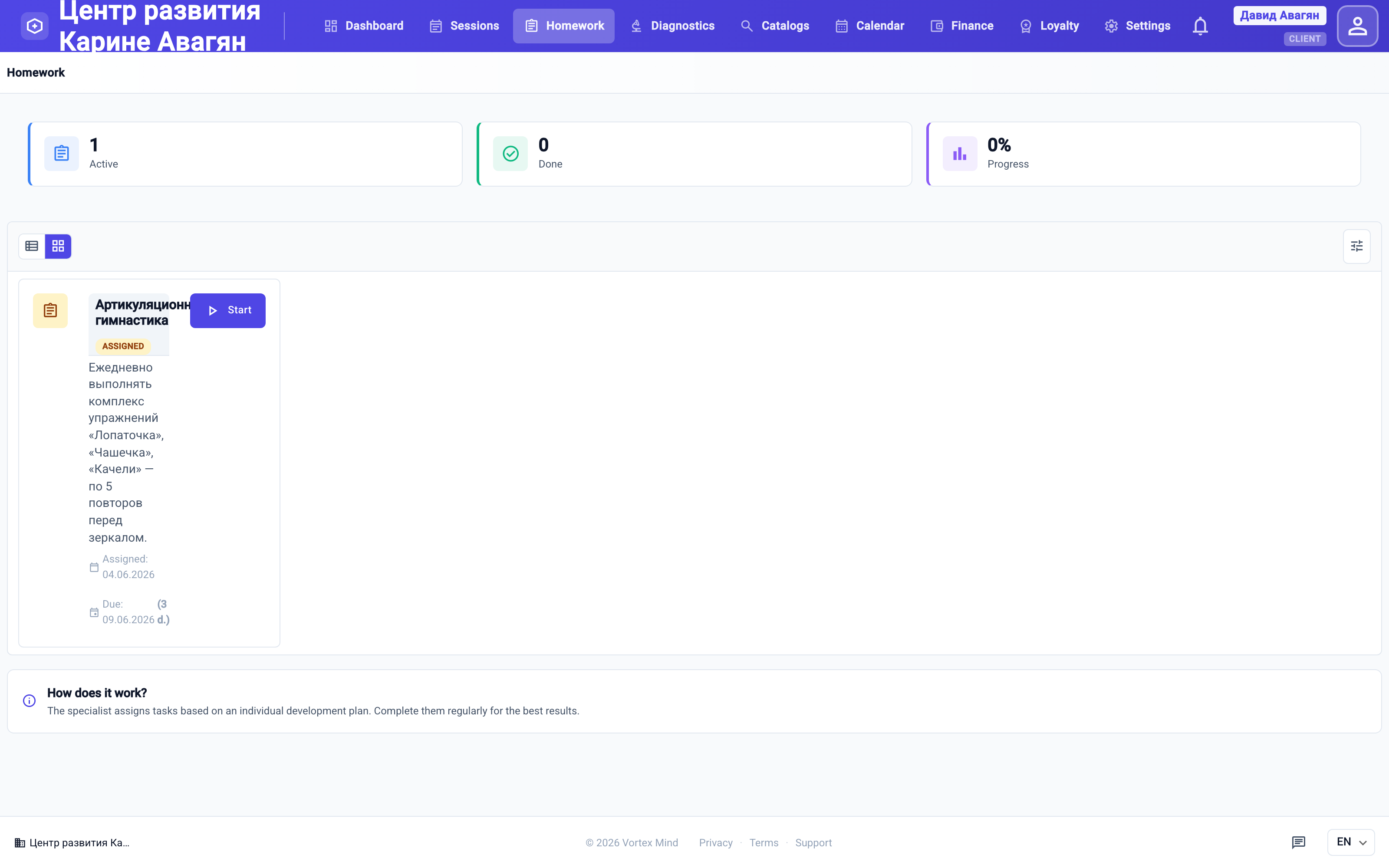This screenshot has height=868, width=1389.
Task: Select the Homework tab
Action: point(564,26)
